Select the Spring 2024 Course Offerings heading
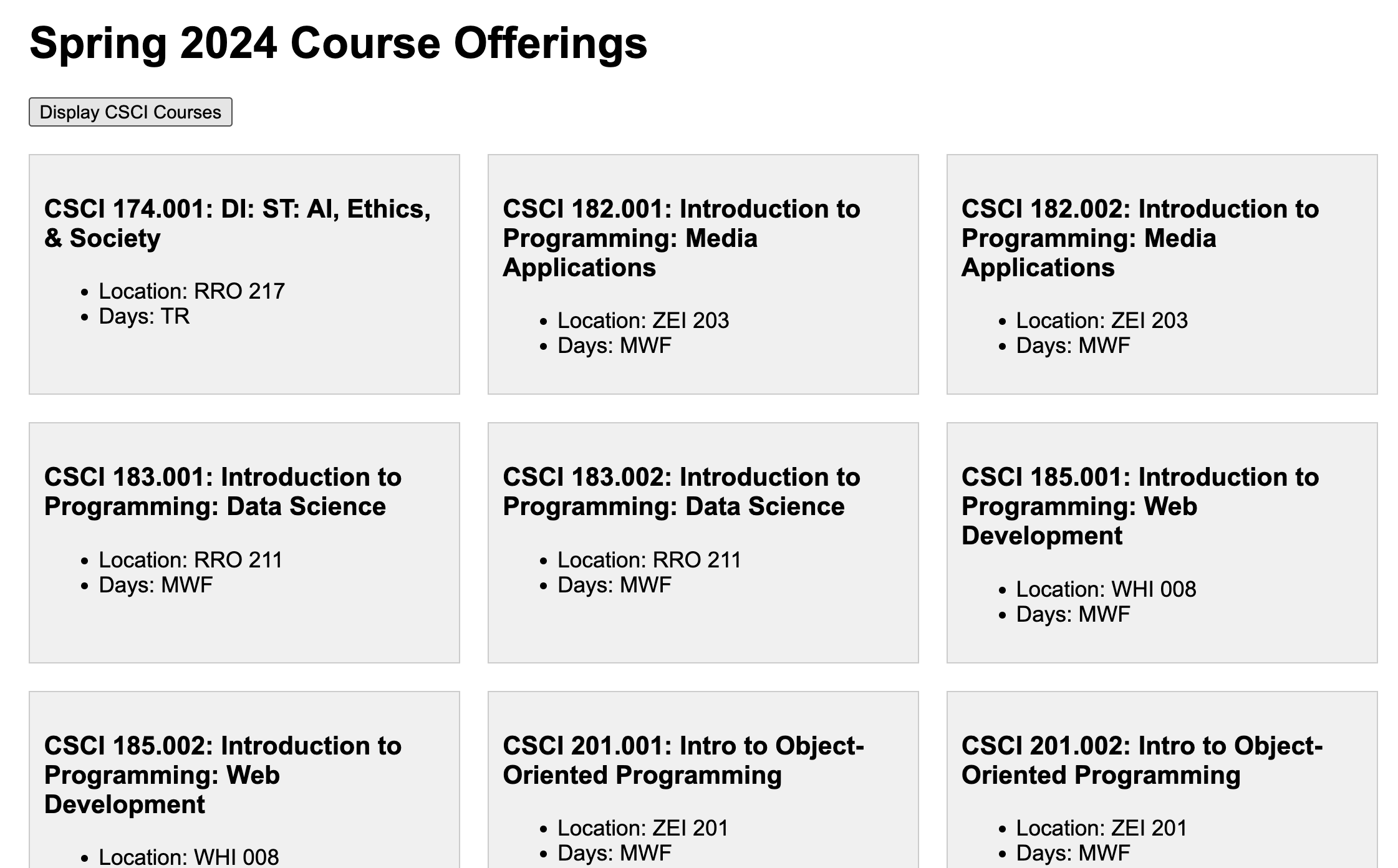The height and width of the screenshot is (868, 1398). [339, 43]
